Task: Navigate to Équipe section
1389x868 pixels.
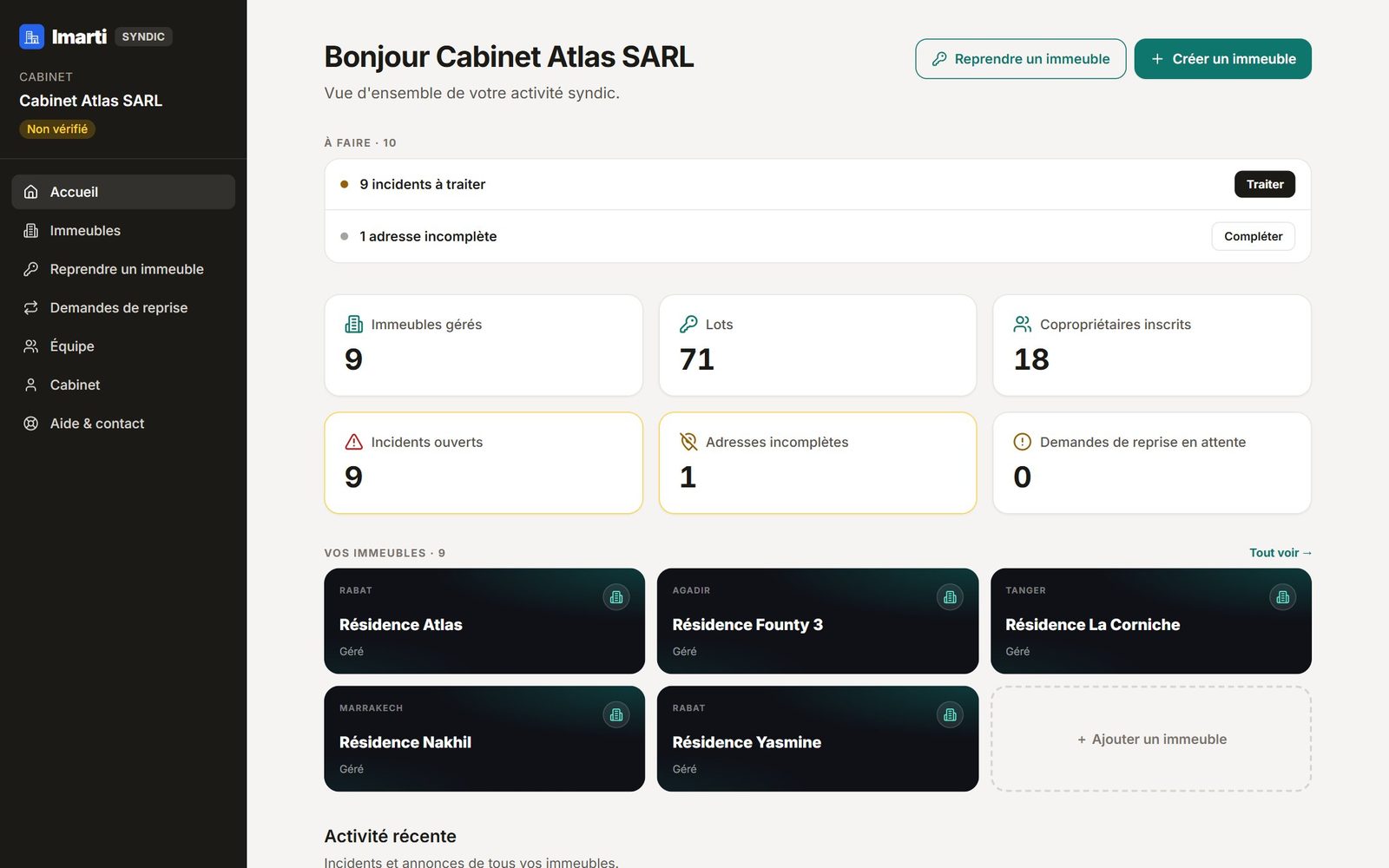Action: tap(123, 346)
